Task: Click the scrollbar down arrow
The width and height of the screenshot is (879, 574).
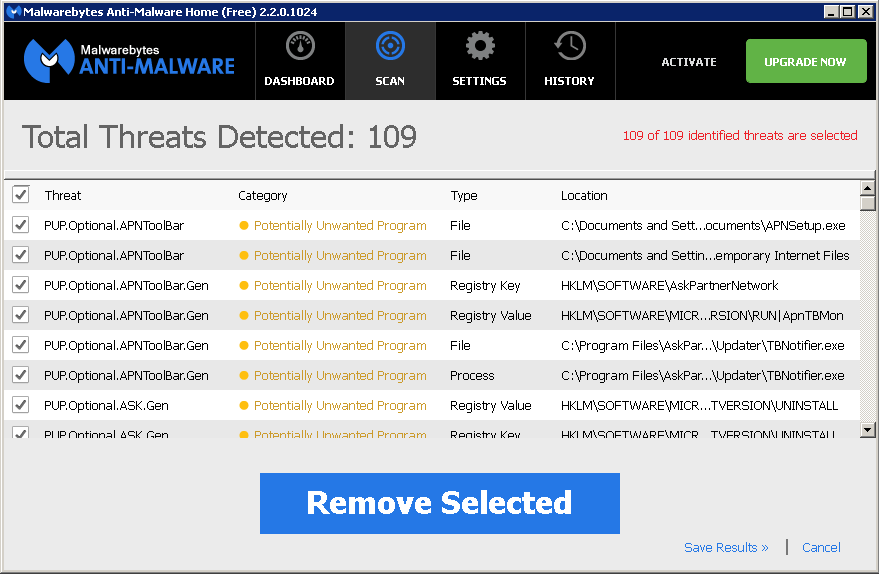Action: (x=867, y=430)
